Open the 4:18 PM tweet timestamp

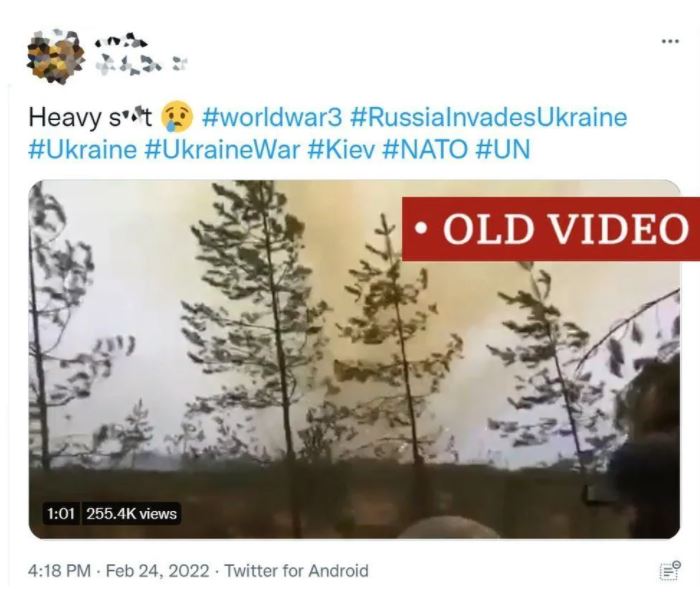point(59,571)
